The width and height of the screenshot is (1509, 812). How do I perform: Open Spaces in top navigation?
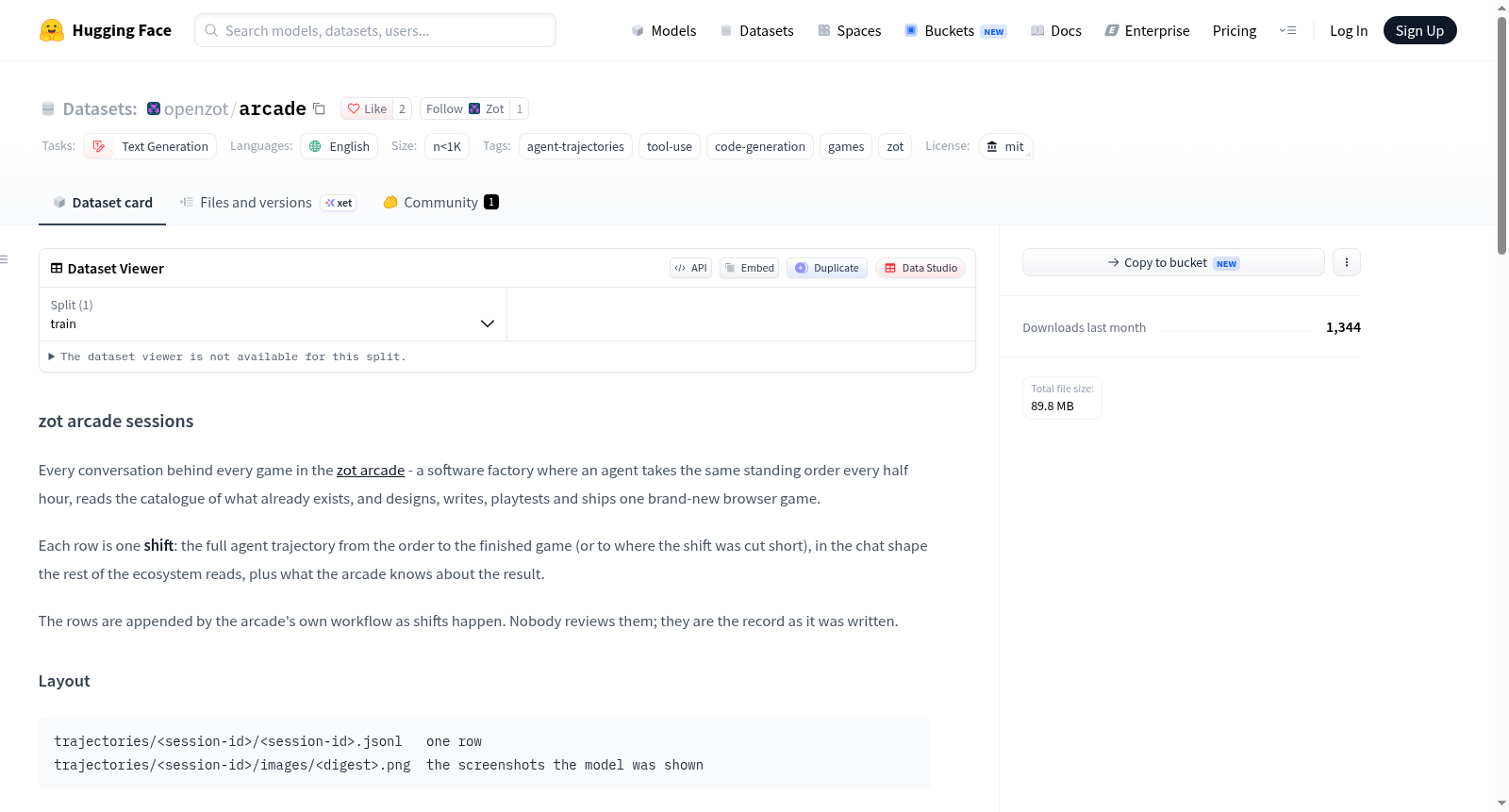pos(850,30)
